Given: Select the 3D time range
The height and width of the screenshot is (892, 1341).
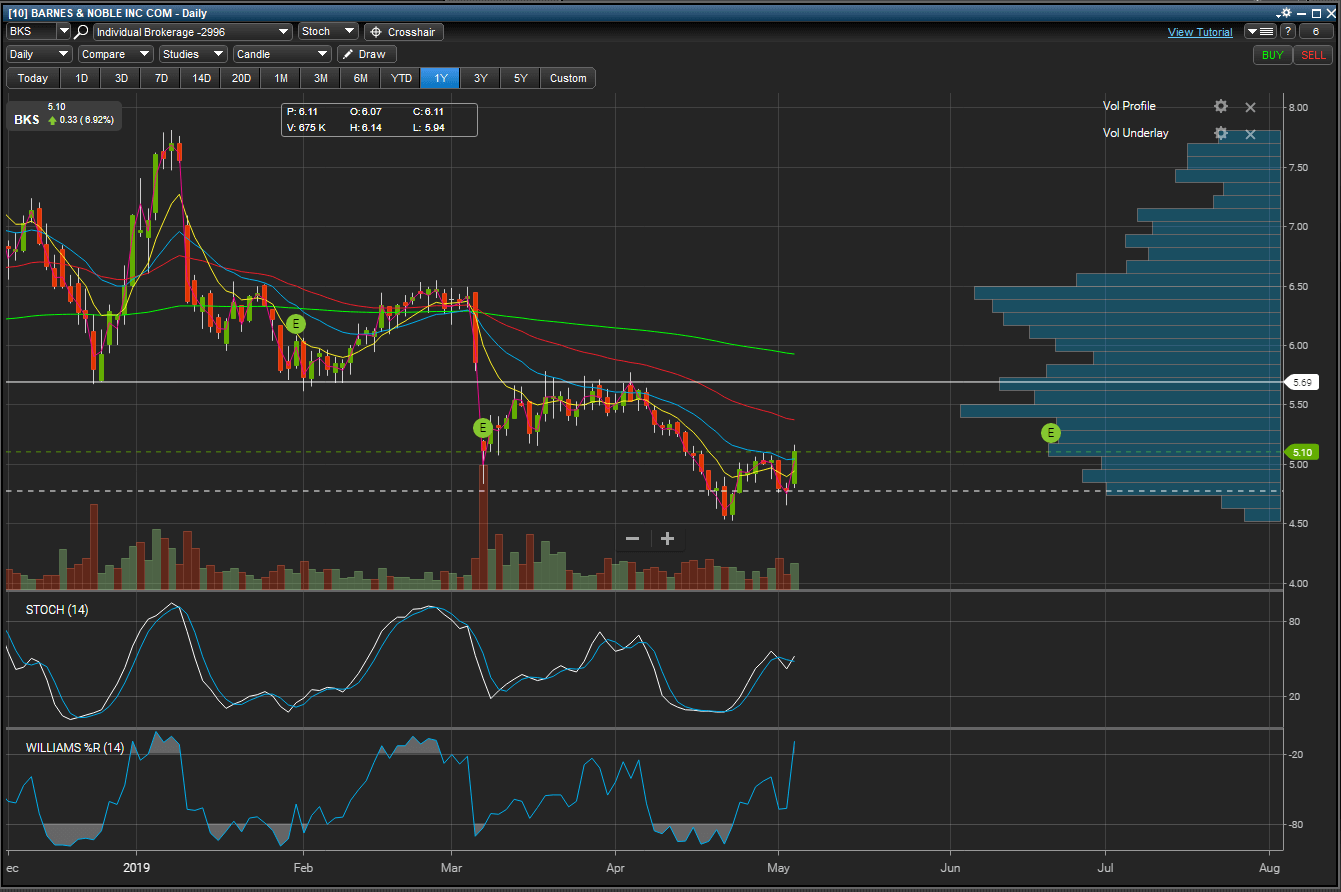Looking at the screenshot, I should click(121, 78).
